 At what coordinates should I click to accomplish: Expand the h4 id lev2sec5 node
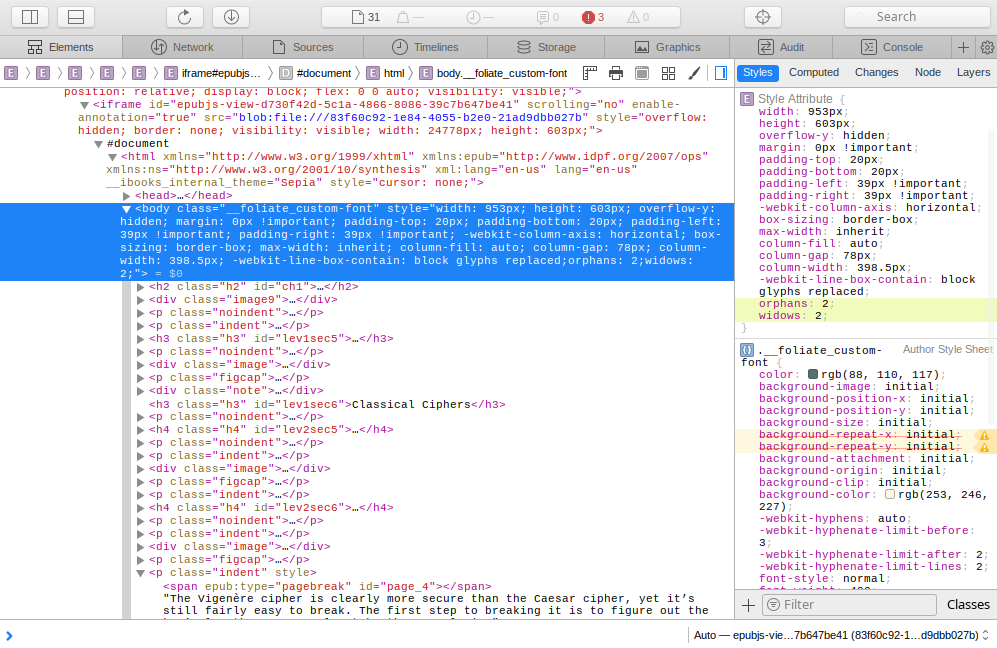point(141,430)
